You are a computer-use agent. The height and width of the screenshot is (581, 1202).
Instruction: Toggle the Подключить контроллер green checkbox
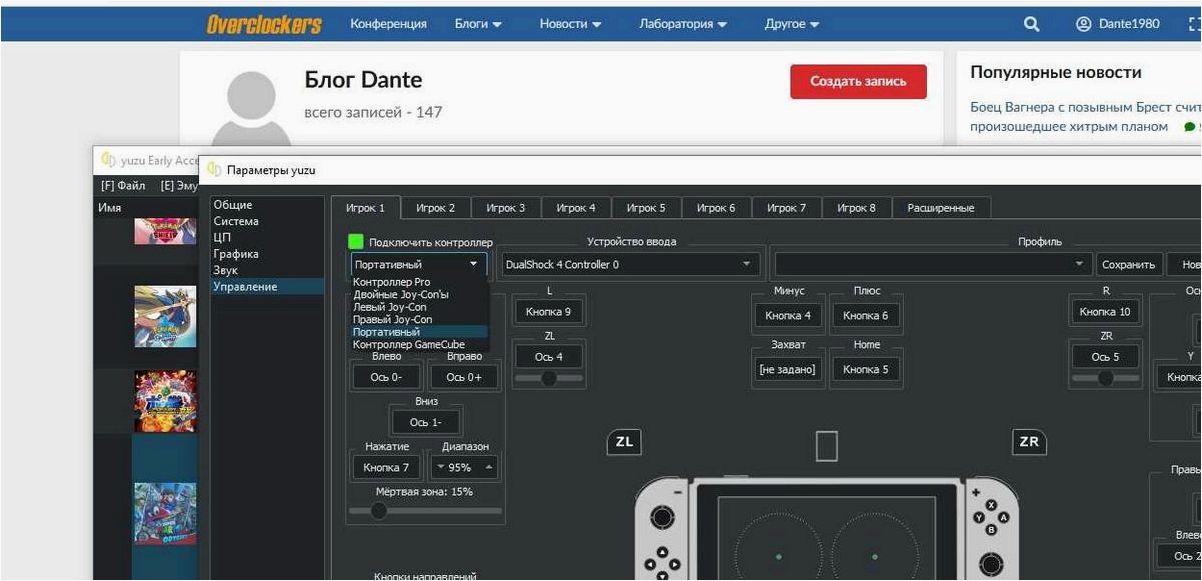pyautogui.click(x=355, y=242)
